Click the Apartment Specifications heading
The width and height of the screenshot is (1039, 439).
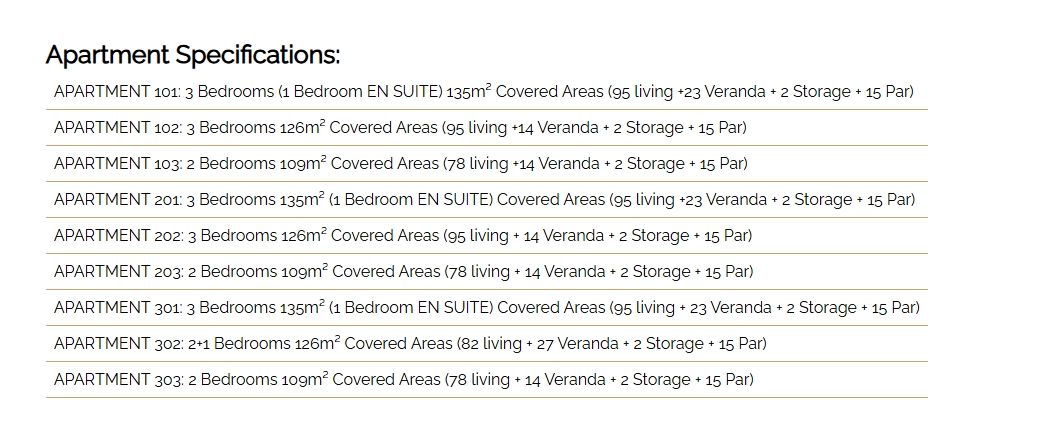(x=193, y=55)
